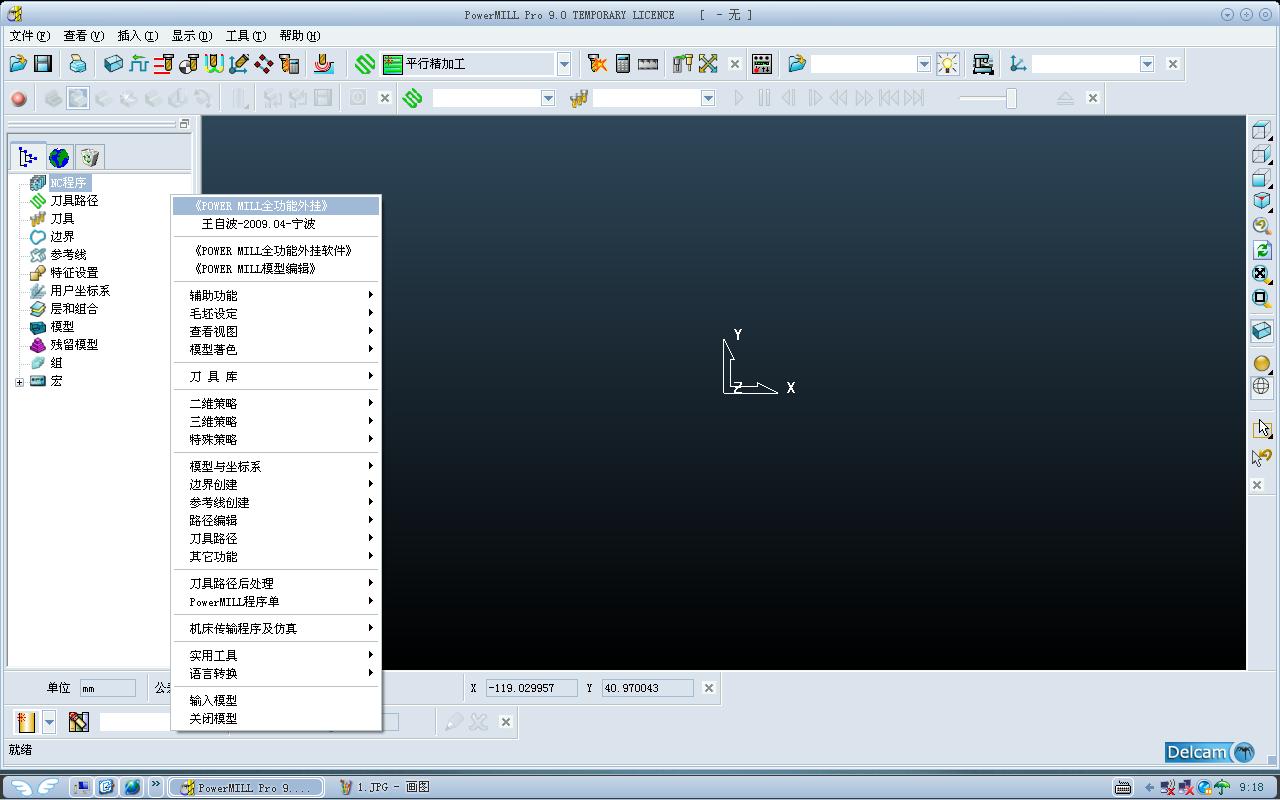Select the 边界 tree item
Image resolution: width=1280 pixels, height=800 pixels.
click(x=62, y=236)
